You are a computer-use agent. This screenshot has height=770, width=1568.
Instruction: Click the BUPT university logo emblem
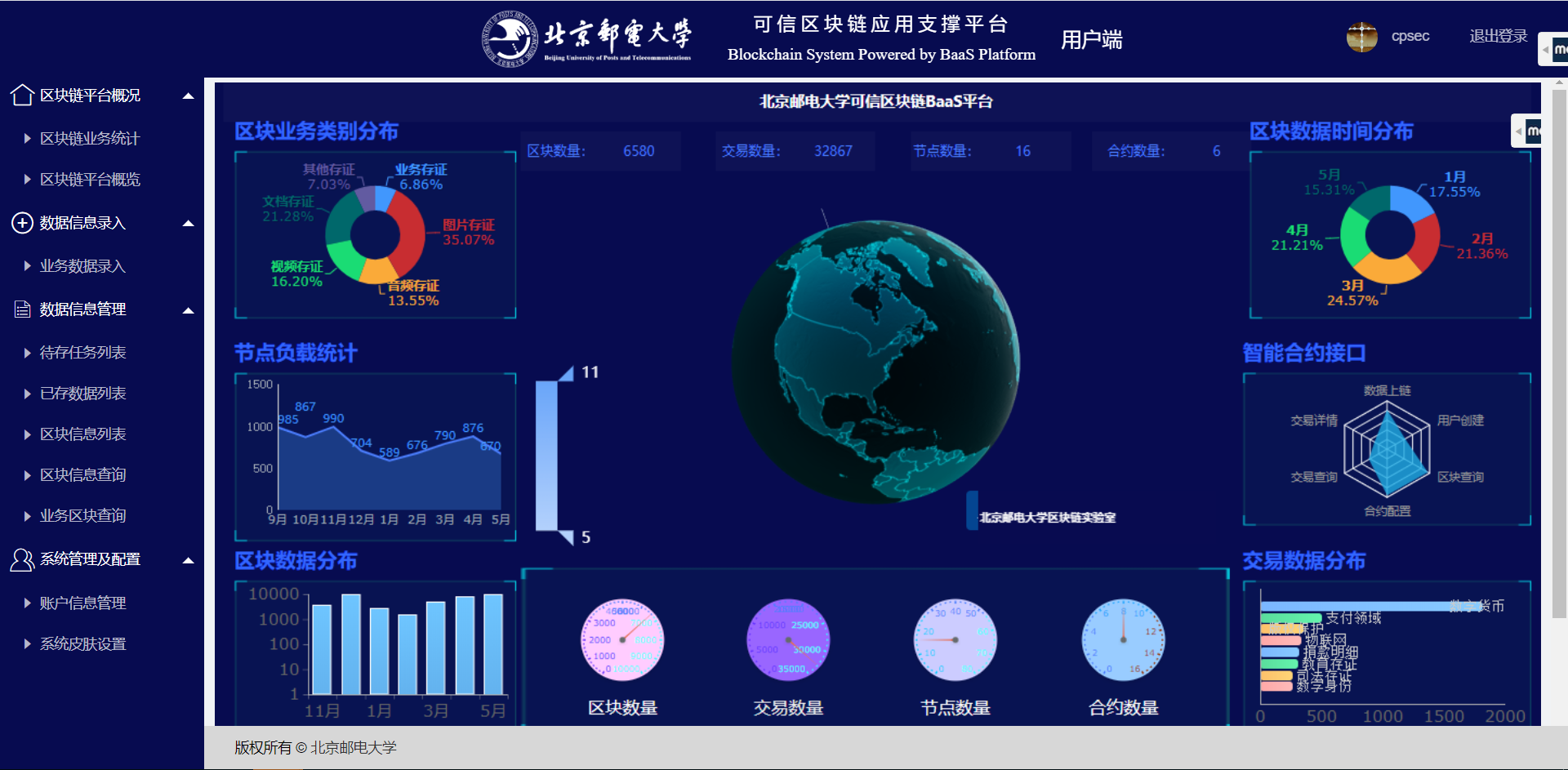510,38
